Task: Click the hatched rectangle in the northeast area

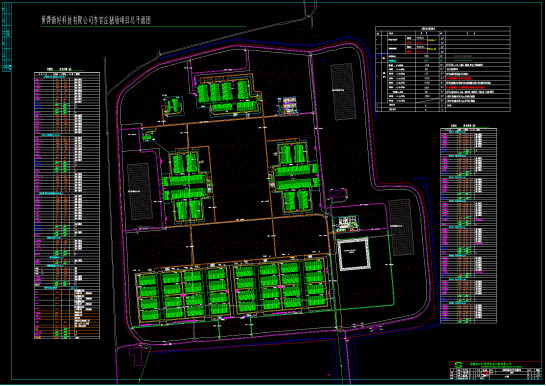Action: coord(342,92)
